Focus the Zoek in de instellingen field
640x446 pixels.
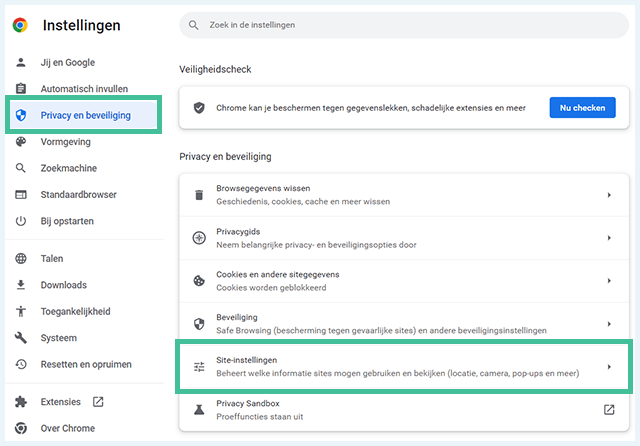pos(404,25)
